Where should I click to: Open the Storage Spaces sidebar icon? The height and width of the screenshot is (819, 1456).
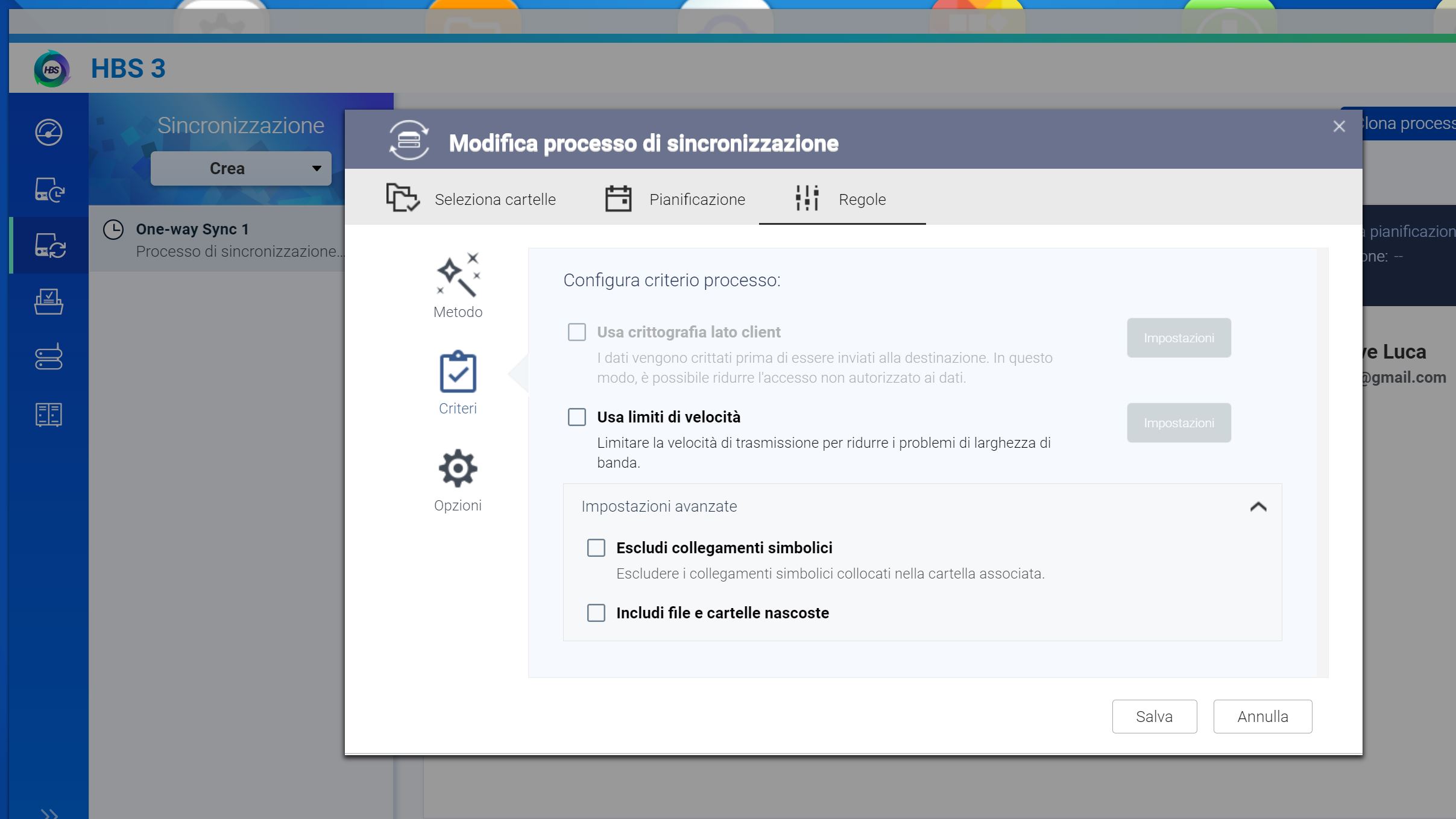[48, 357]
